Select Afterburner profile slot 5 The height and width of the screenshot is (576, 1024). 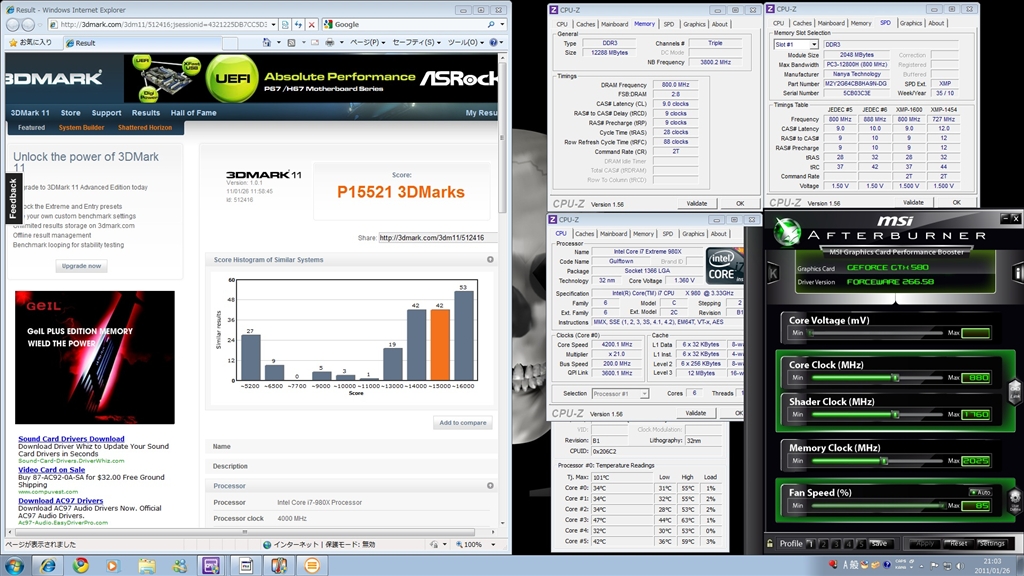point(861,543)
